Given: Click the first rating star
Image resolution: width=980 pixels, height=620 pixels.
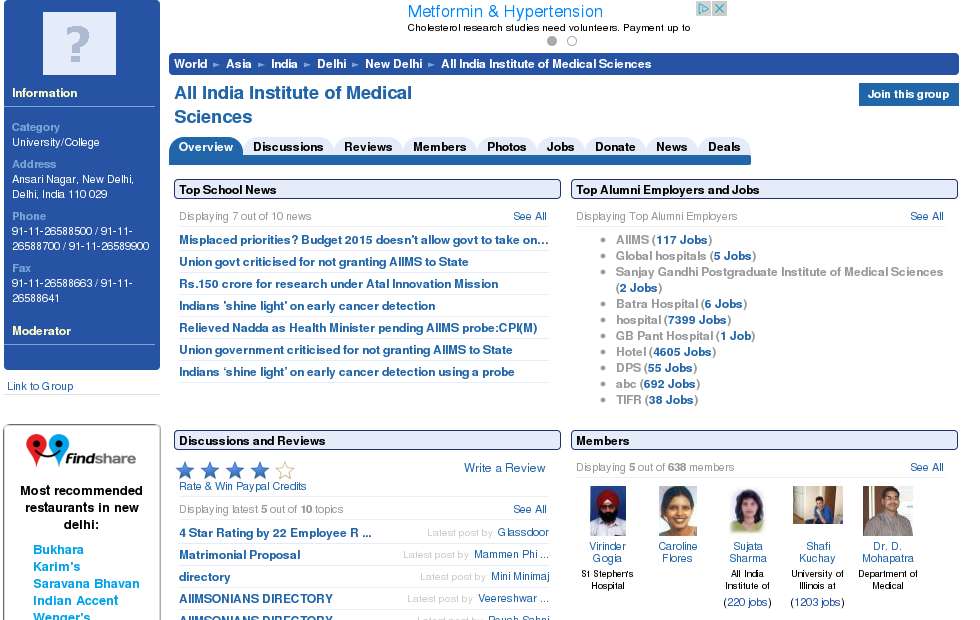Looking at the screenshot, I should tap(185, 470).
